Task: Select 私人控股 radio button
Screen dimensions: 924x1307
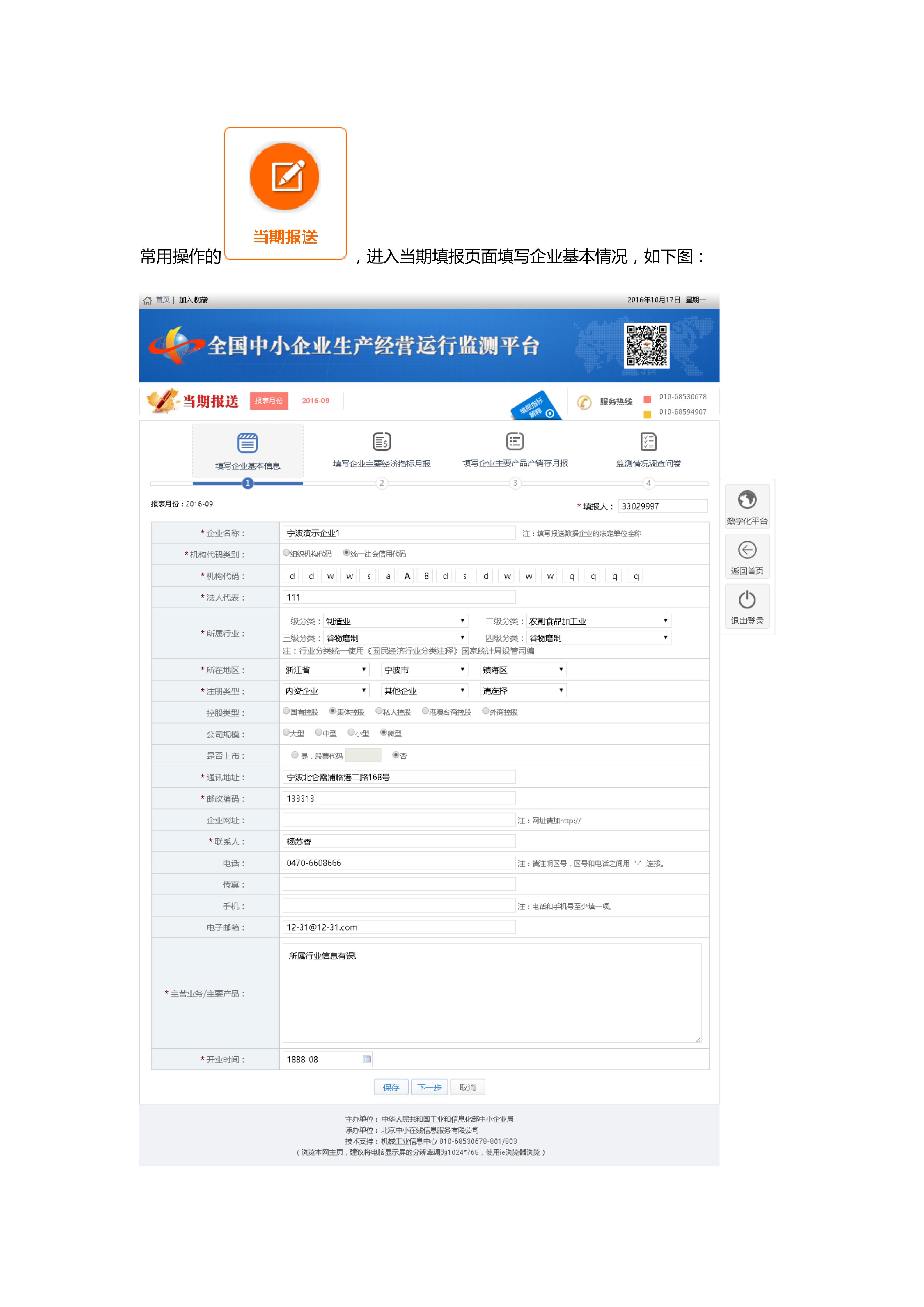Action: [x=379, y=711]
